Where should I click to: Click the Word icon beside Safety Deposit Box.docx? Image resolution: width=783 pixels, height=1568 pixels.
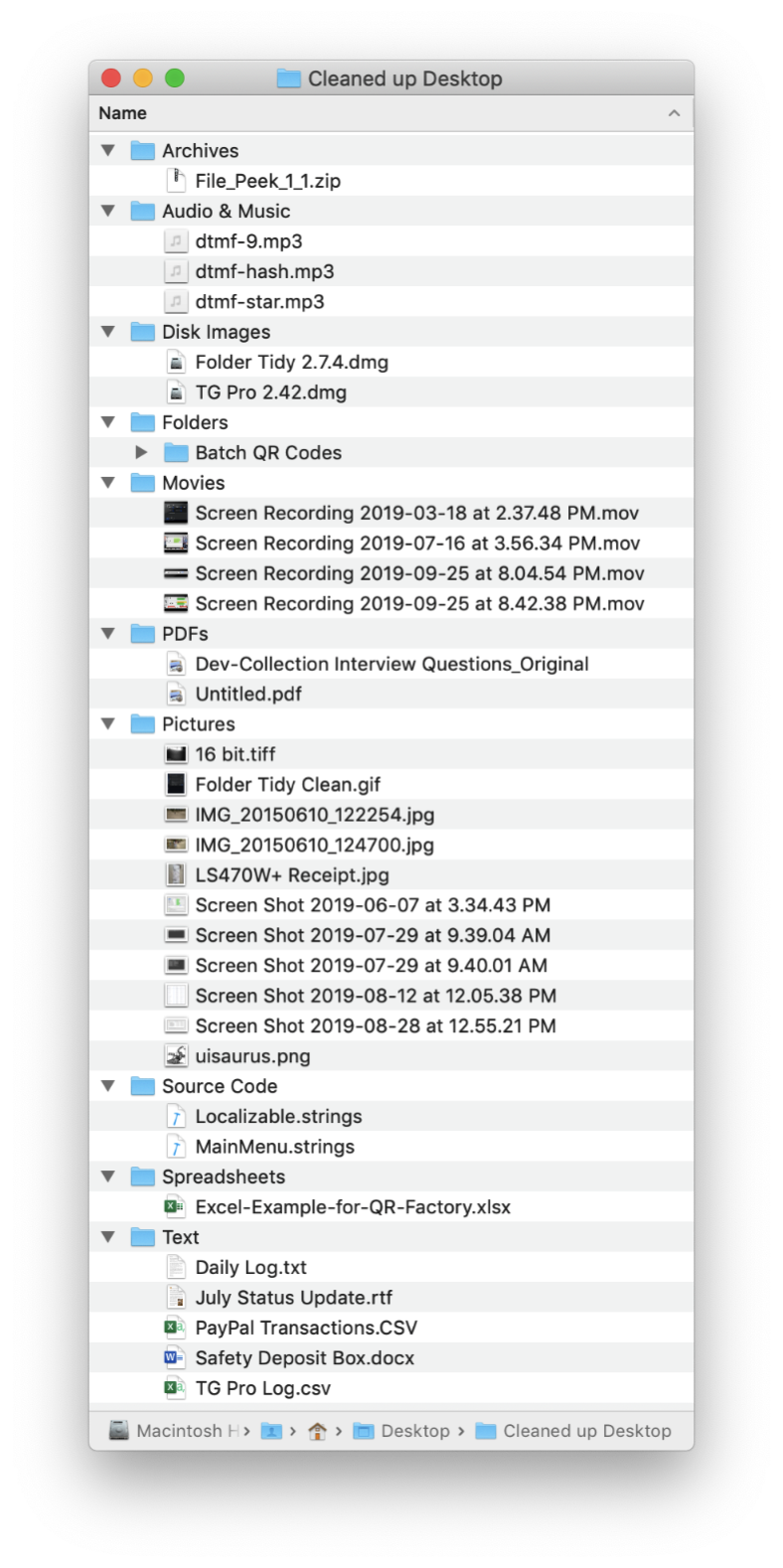point(176,1357)
